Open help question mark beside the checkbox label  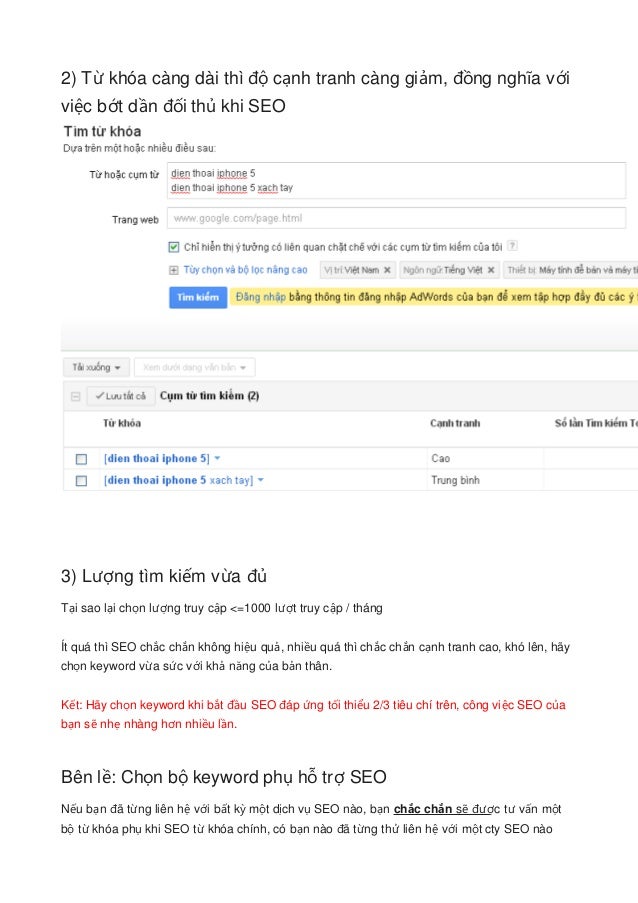point(512,246)
